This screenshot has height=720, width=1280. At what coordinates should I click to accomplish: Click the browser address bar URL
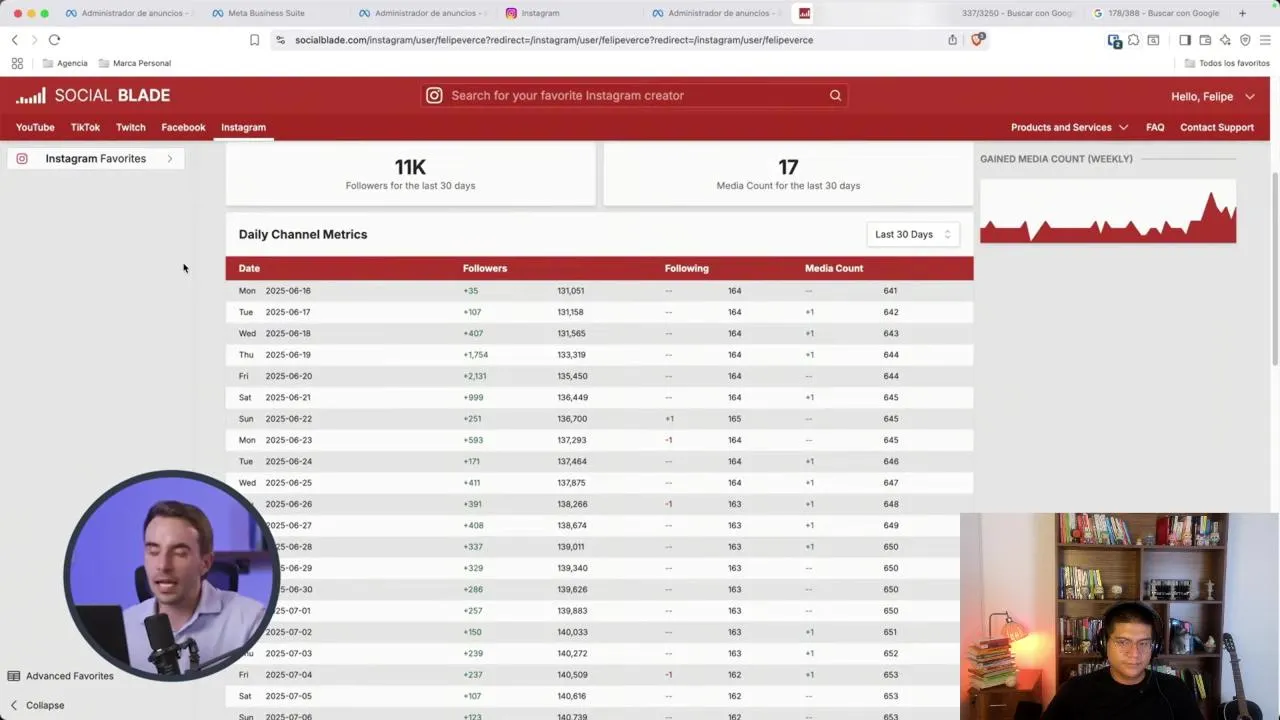pos(554,40)
